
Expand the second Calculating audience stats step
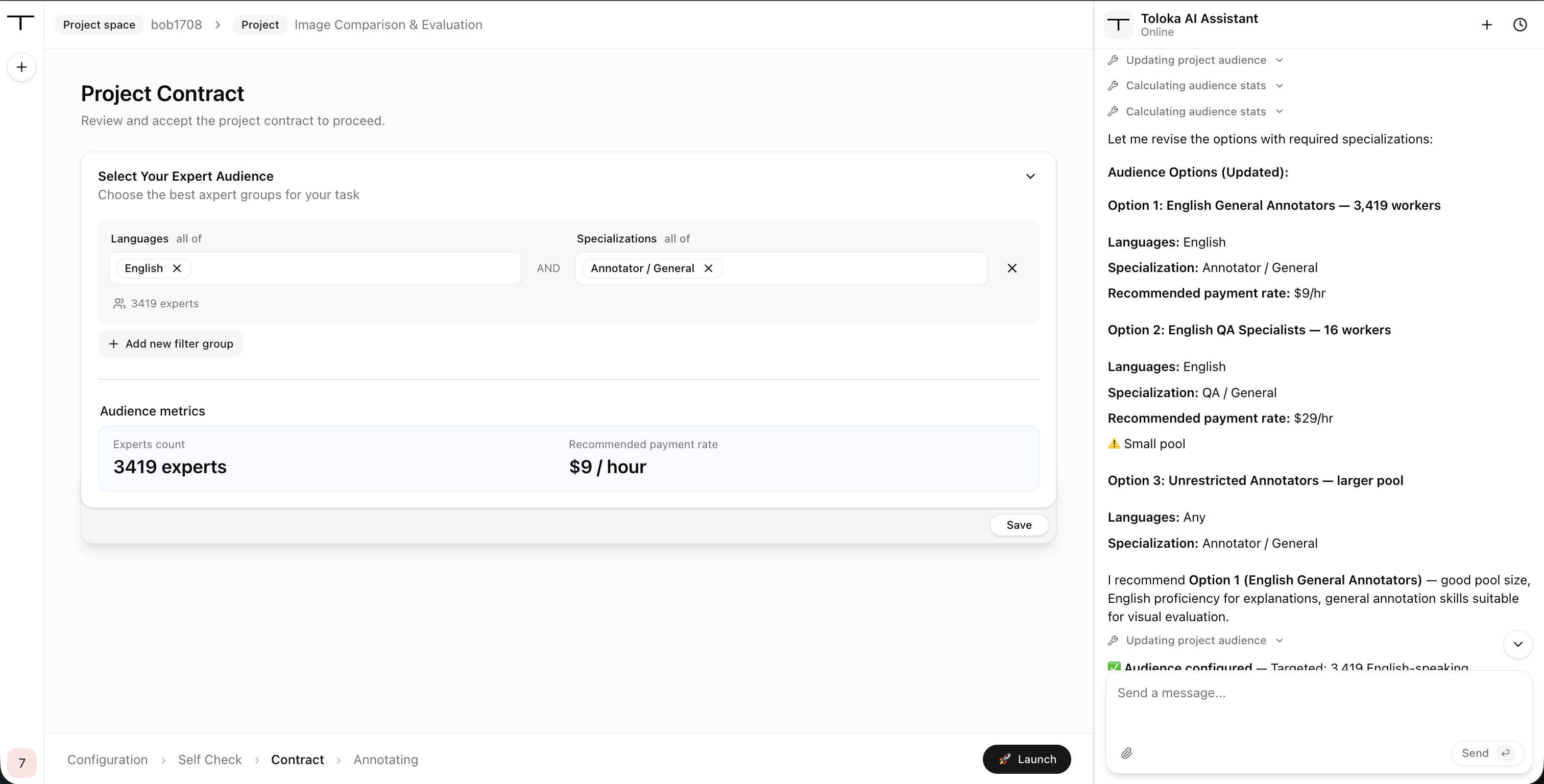(1196, 111)
